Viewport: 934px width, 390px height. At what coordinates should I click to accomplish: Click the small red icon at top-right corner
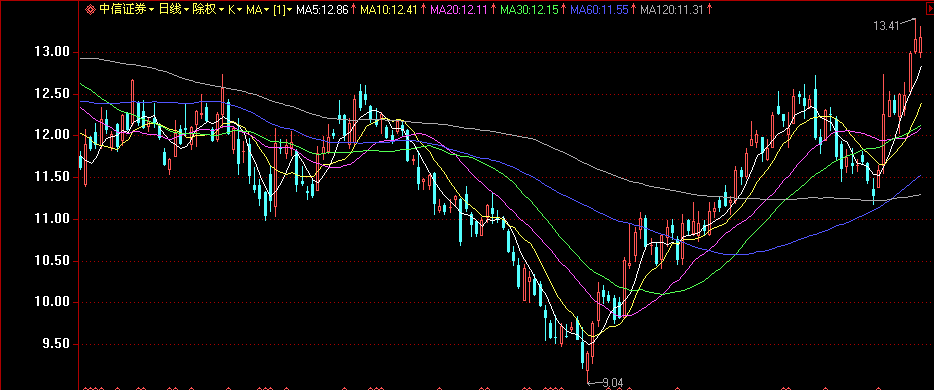click(929, 9)
